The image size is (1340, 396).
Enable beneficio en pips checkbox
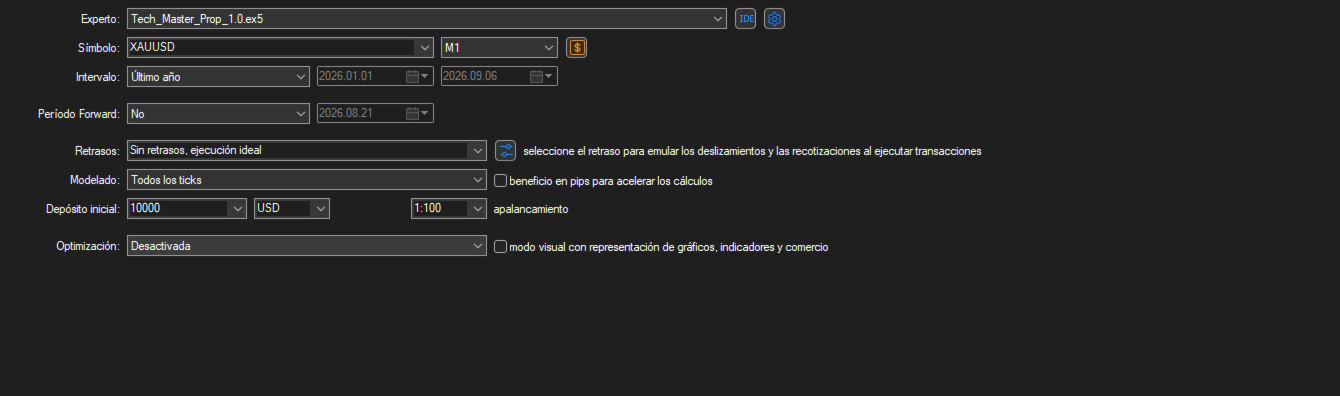click(x=501, y=181)
